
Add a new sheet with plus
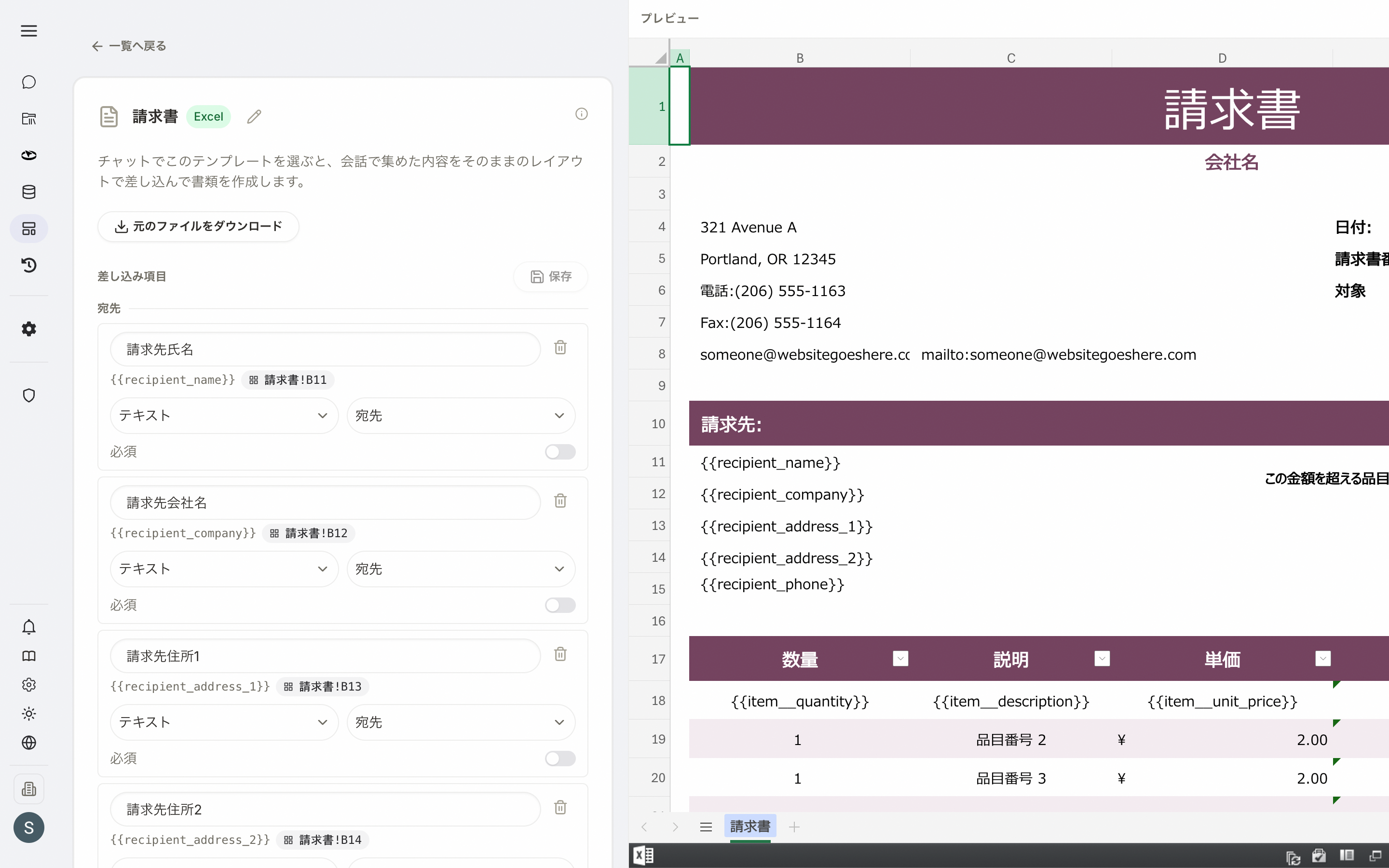click(794, 827)
